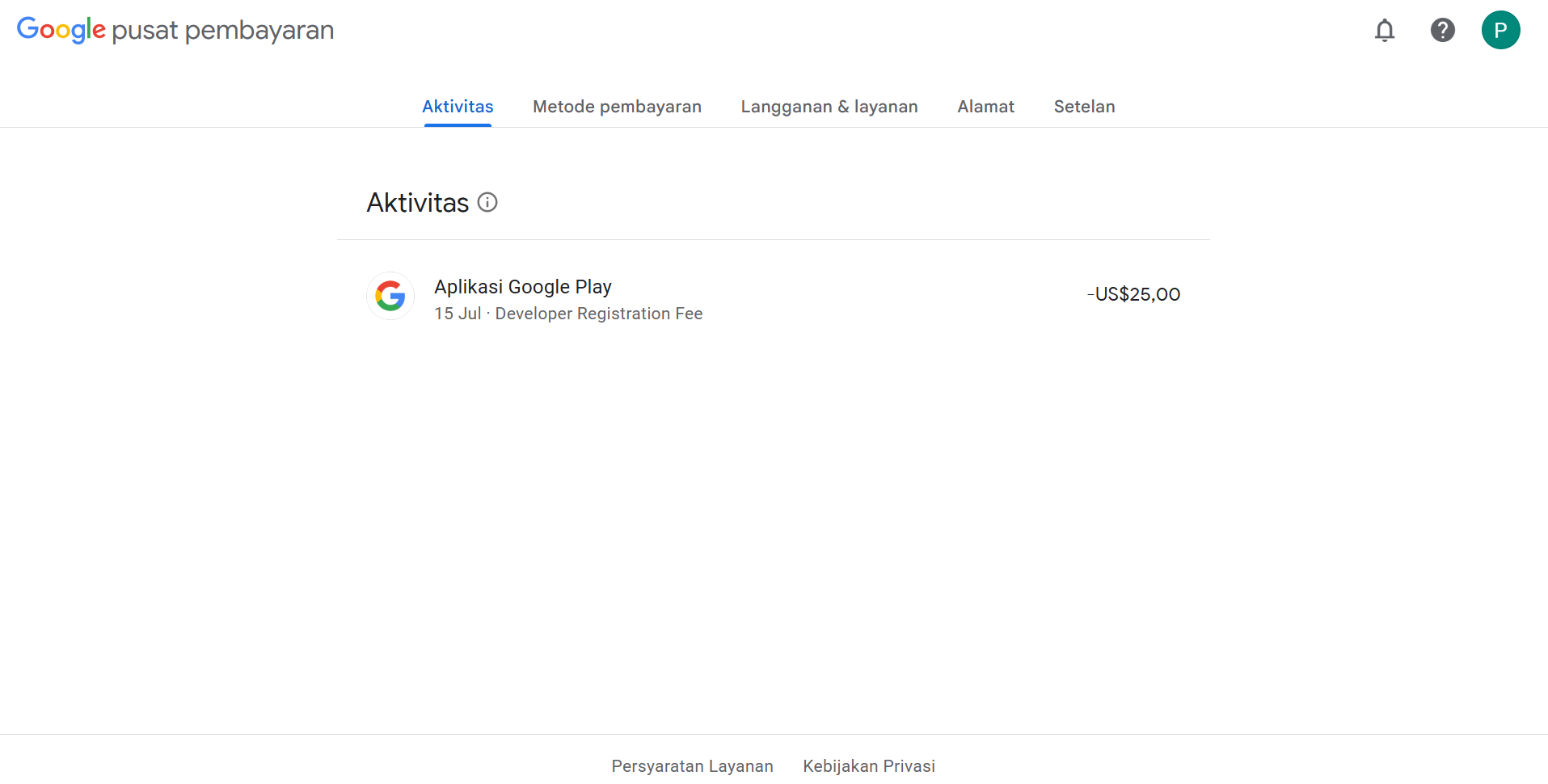This screenshot has height=784, width=1548.
Task: Click the -US$25,00 amount
Action: tap(1133, 294)
